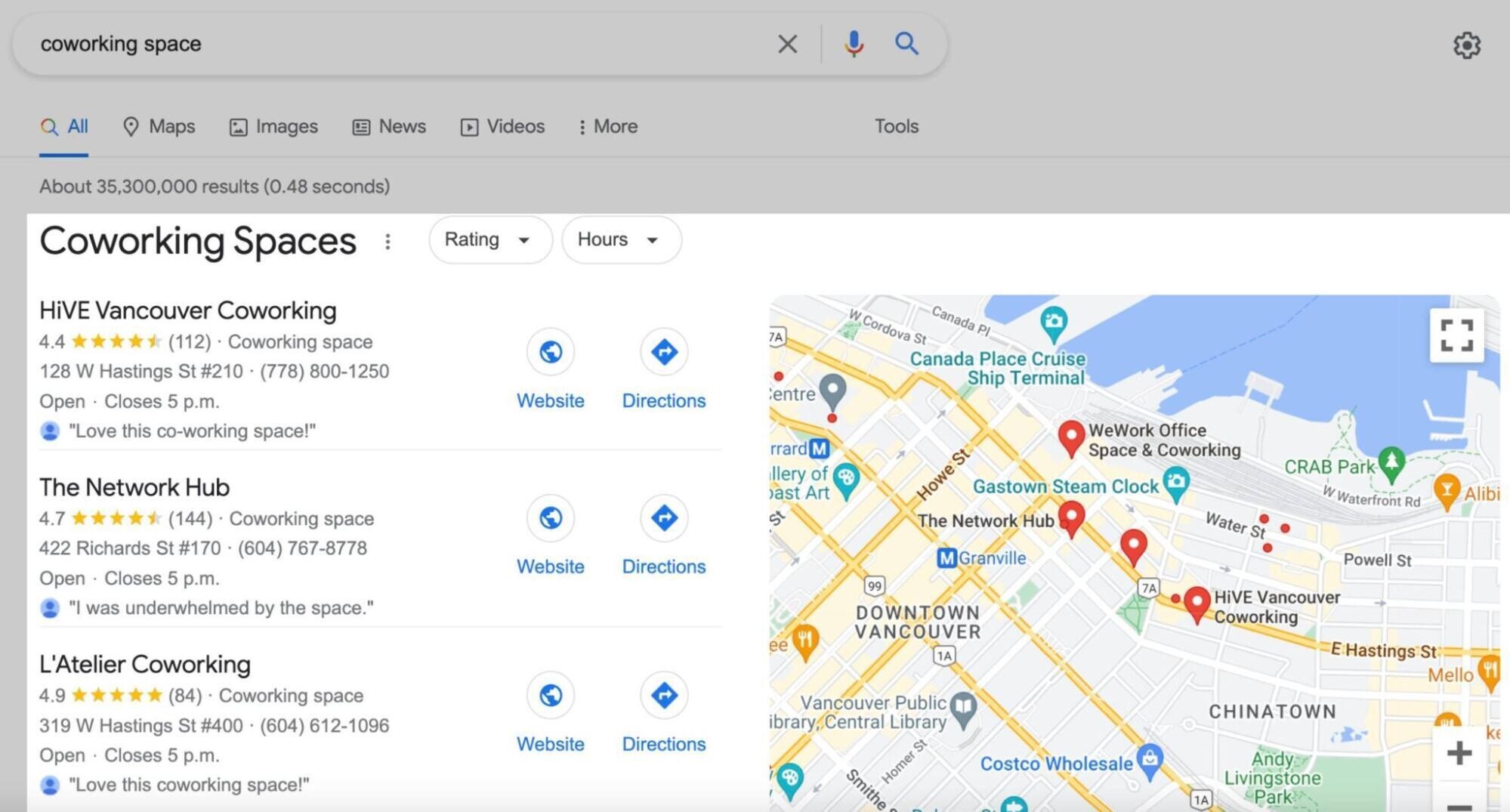Image resolution: width=1510 pixels, height=812 pixels.
Task: Click the Website label for The Network Hub
Action: tap(551, 567)
